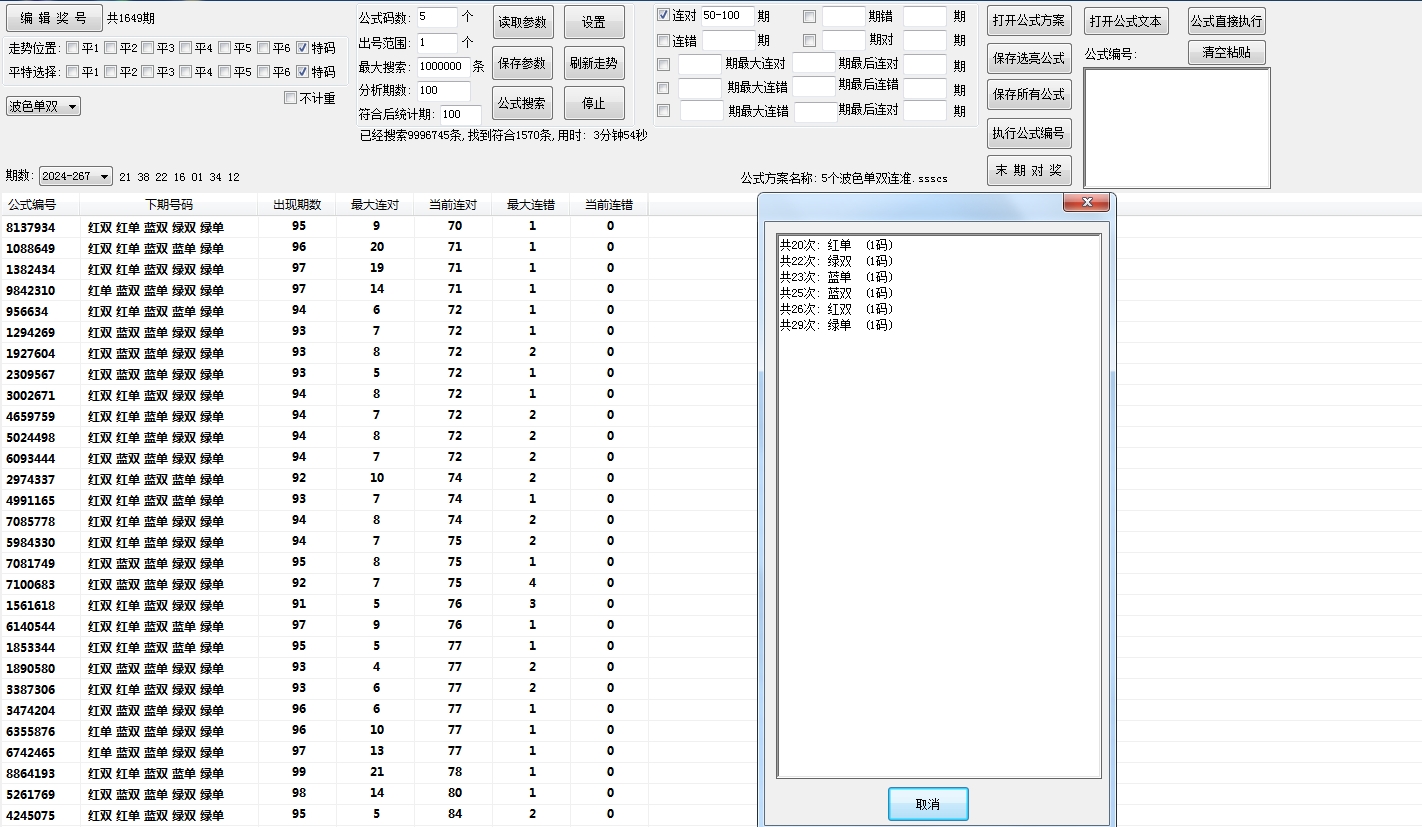Toggle the 不计重 checkbox

coord(291,98)
